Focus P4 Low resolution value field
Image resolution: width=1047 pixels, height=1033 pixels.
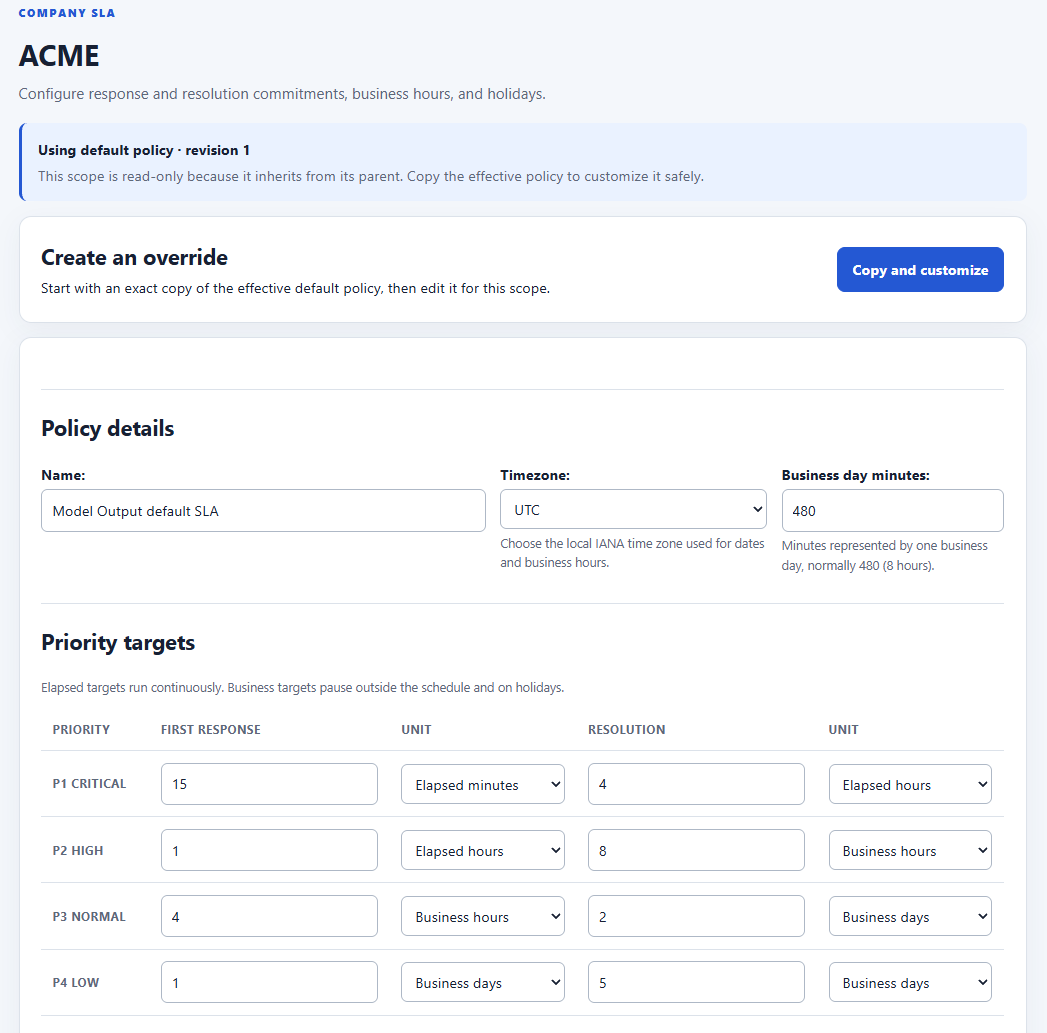tap(696, 982)
